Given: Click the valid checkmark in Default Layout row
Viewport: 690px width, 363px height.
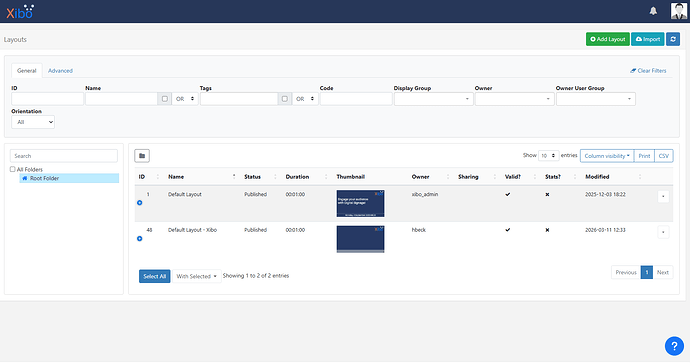Looking at the screenshot, I should coord(508,194).
